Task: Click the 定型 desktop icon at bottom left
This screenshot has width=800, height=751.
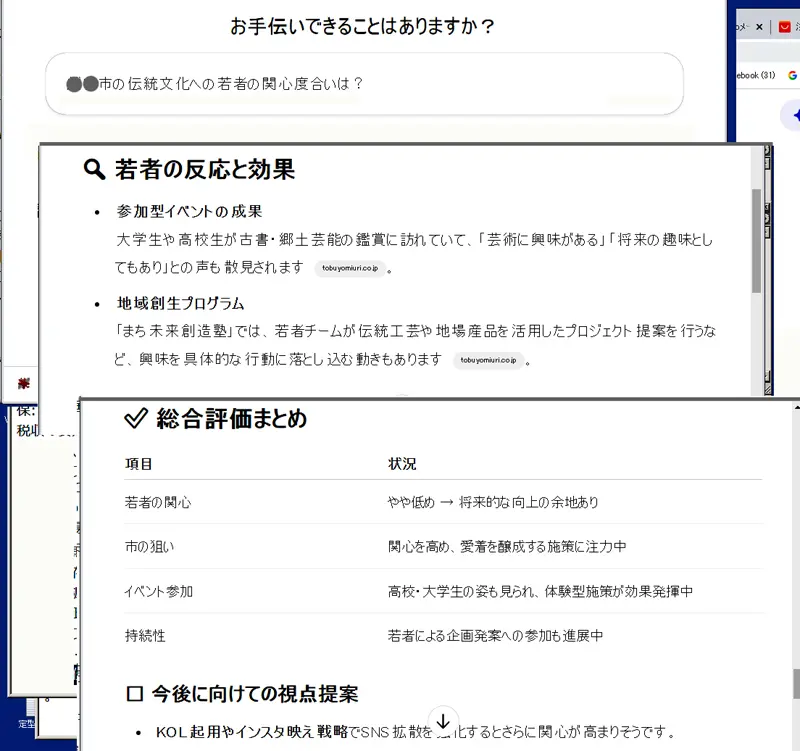Action: tap(25, 723)
